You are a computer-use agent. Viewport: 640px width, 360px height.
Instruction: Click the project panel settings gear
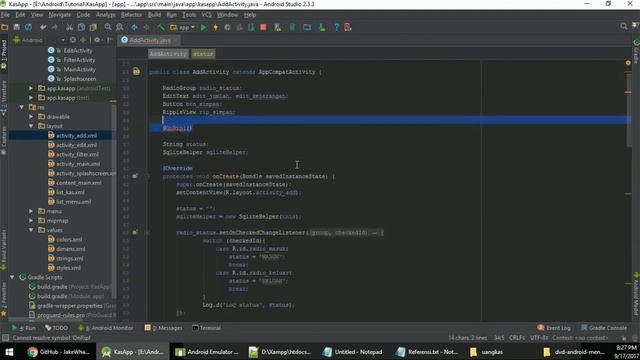click(97, 40)
